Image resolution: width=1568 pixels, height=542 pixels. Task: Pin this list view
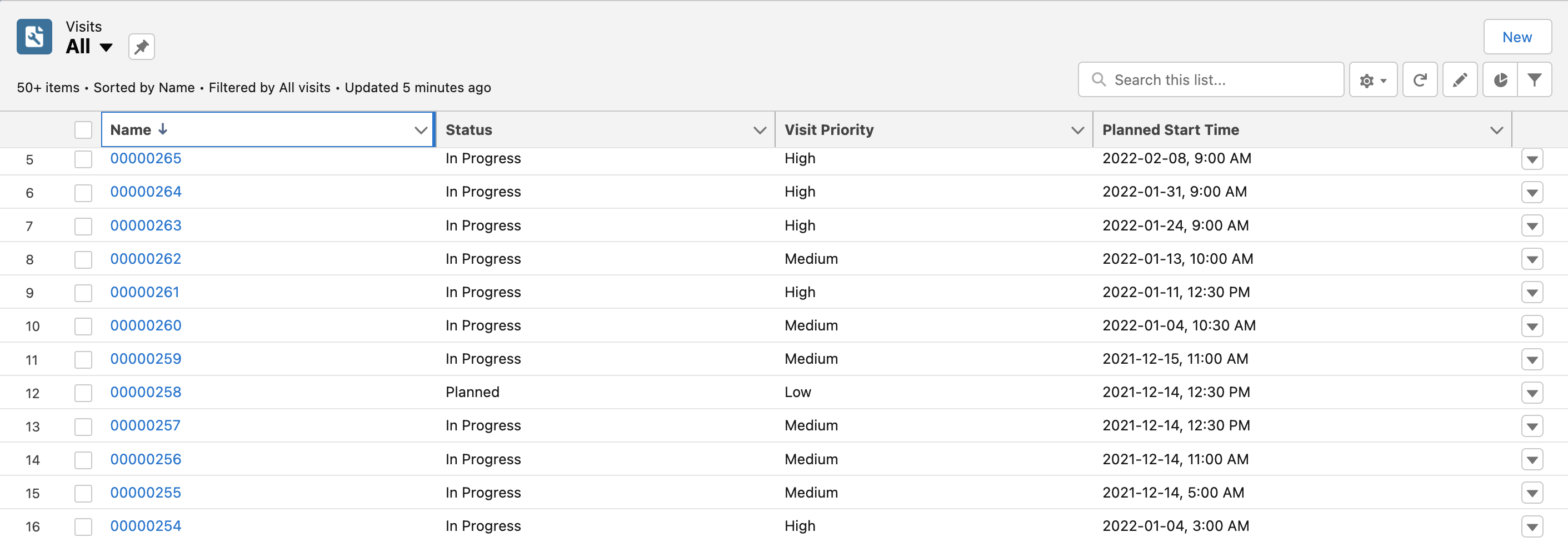pyautogui.click(x=141, y=47)
